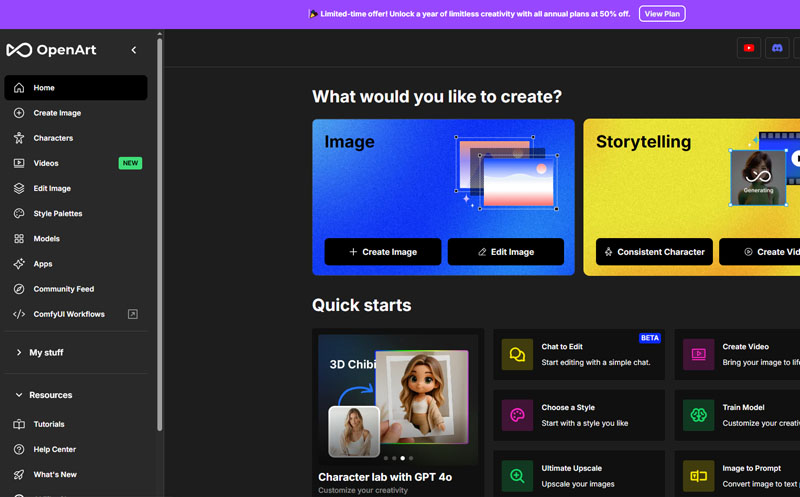Screen dimensions: 800x497
Task: Open Videos in the sidebar
Action: [x=76, y=163]
